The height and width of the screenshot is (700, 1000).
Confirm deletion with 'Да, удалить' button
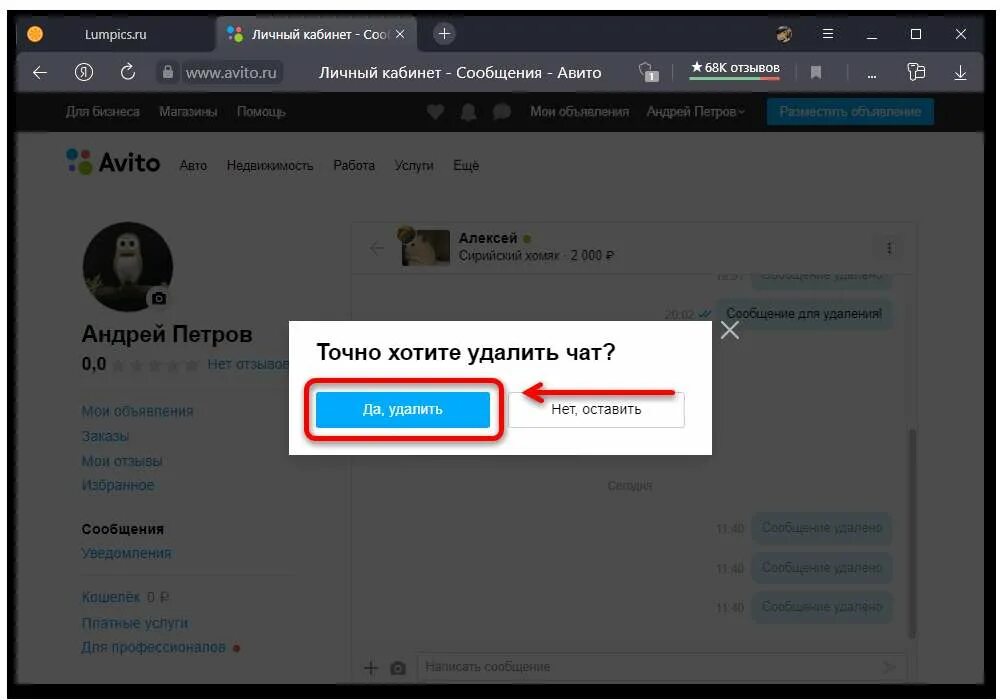pos(402,409)
